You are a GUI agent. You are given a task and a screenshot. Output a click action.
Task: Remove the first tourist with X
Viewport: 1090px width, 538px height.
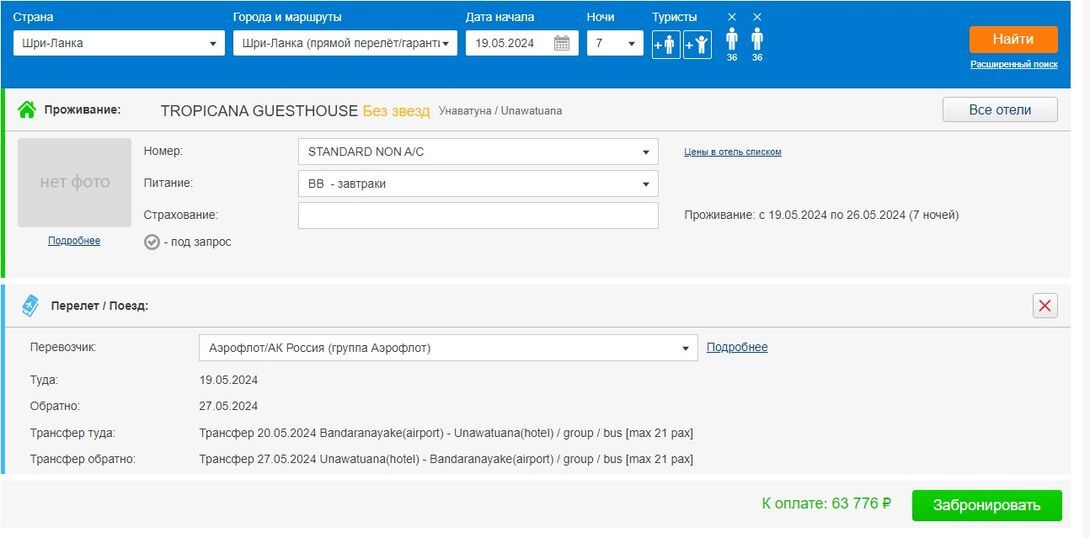coord(732,17)
